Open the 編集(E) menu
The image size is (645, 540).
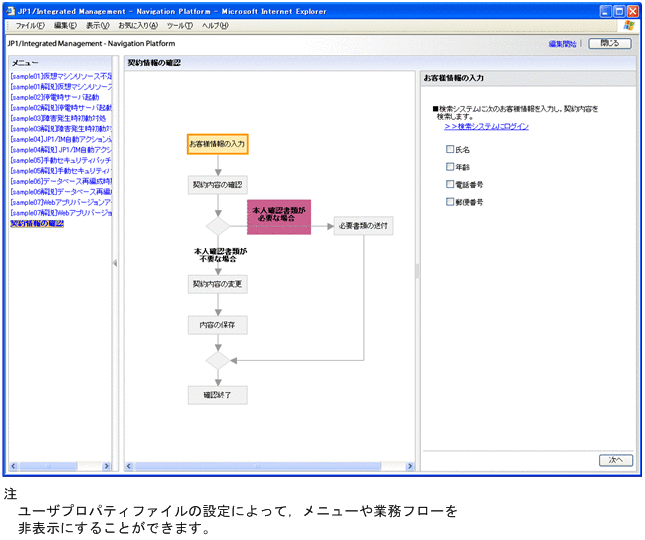(x=65, y=25)
